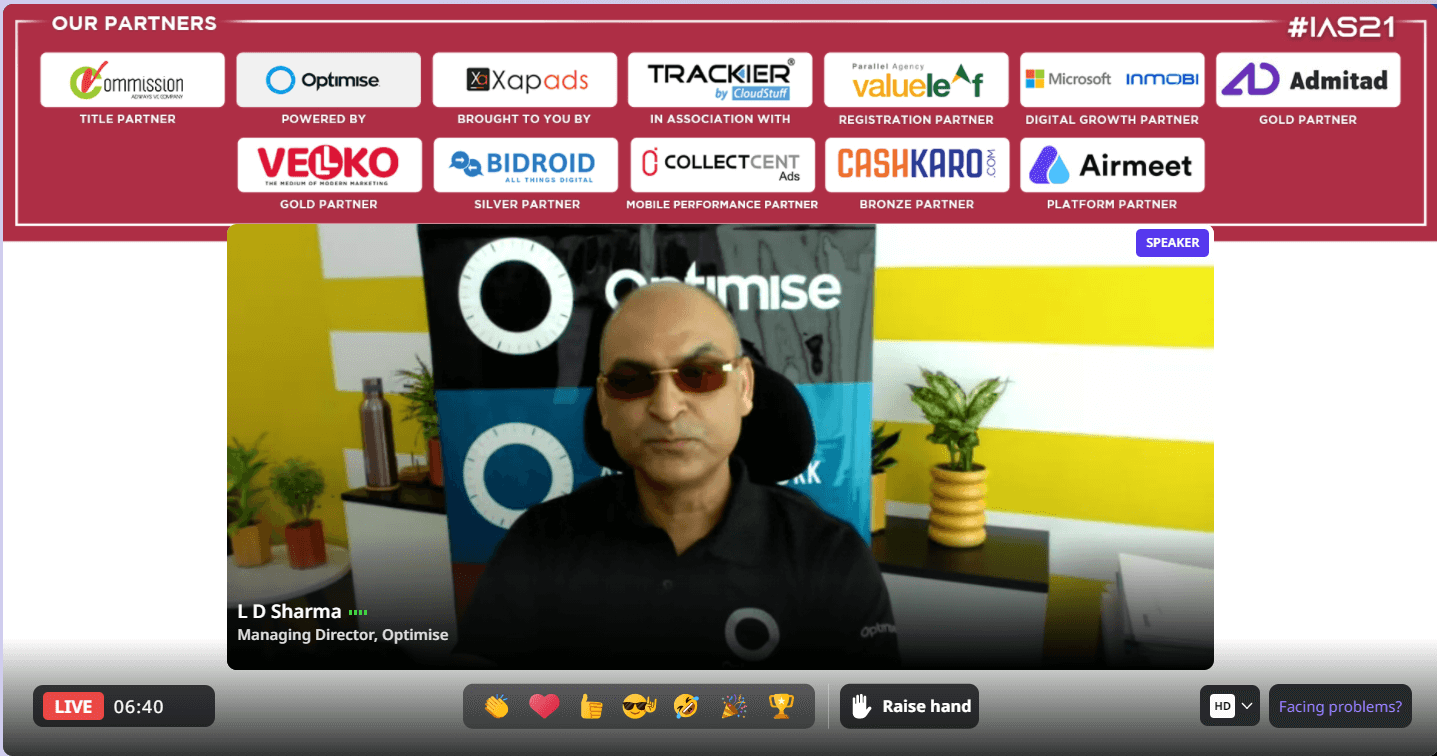Click the vCommission title partner logo
Viewport: 1437px width, 756px height.
(x=132, y=80)
